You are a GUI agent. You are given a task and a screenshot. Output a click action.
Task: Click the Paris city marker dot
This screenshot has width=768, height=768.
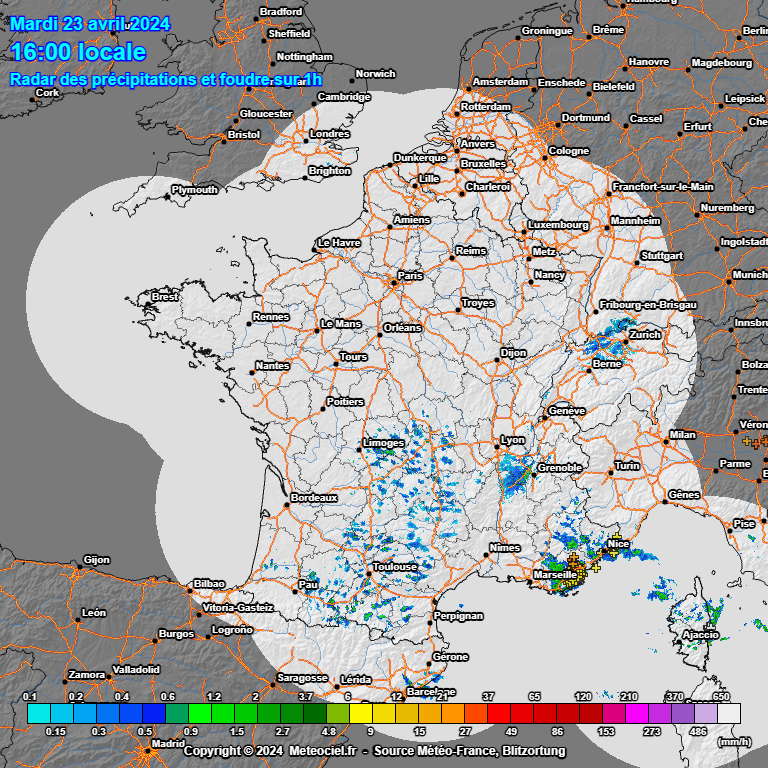pos(395,283)
